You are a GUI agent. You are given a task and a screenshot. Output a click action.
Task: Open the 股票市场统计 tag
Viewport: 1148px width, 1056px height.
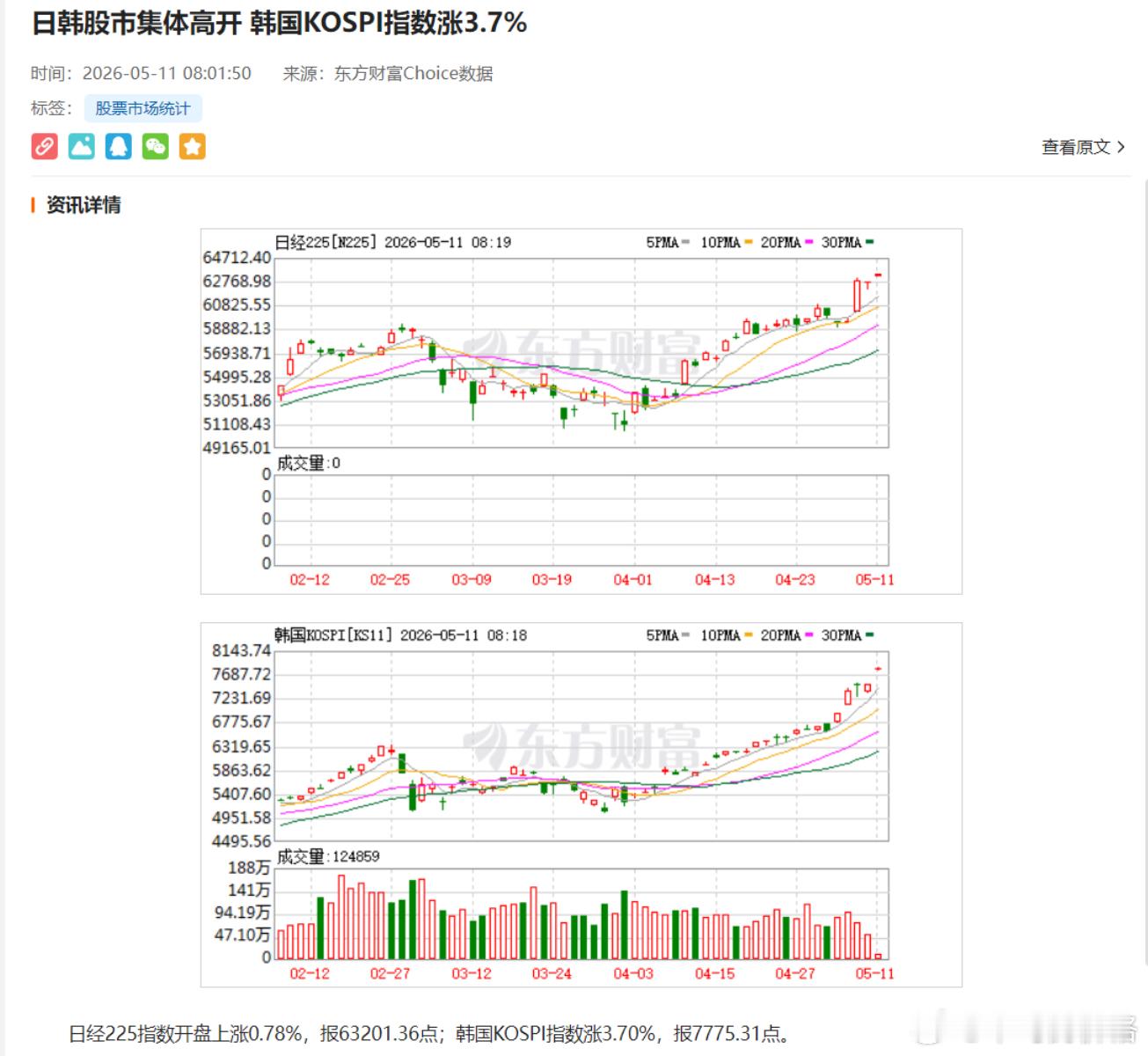(x=143, y=108)
